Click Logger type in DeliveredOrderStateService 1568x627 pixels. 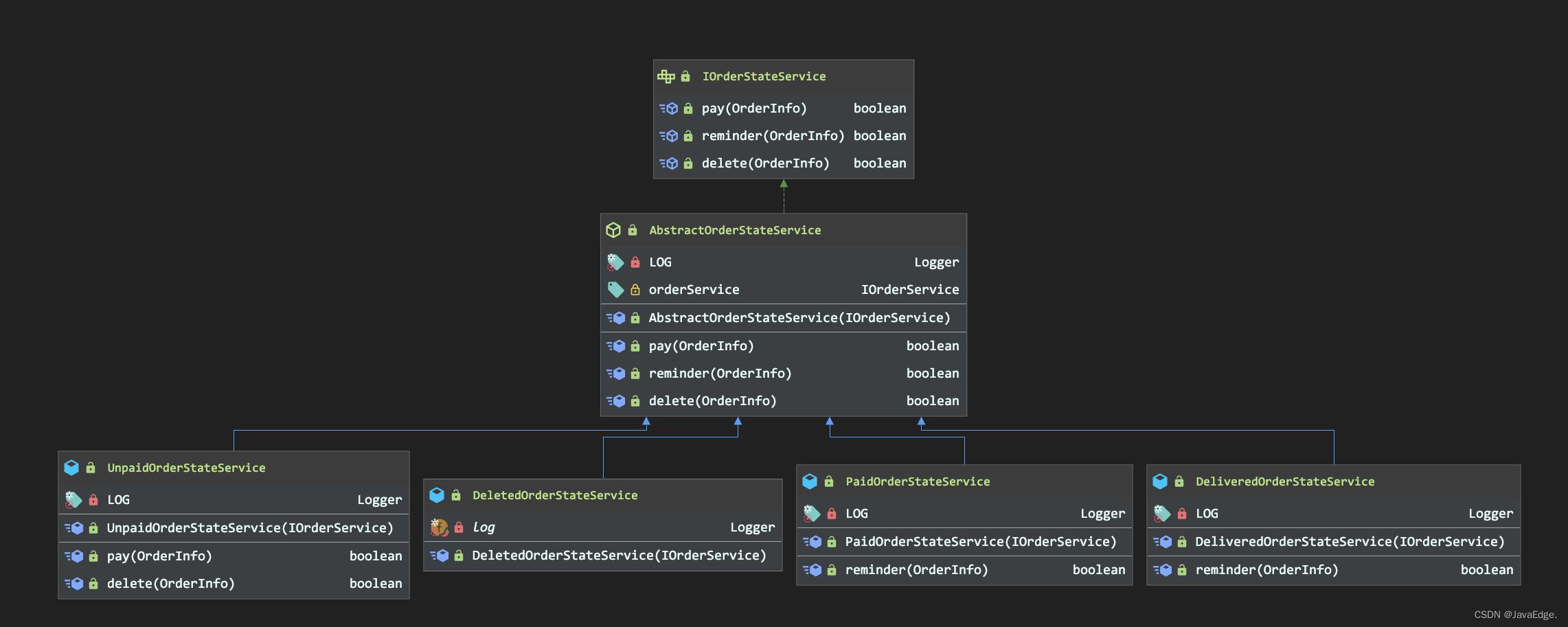click(1491, 514)
